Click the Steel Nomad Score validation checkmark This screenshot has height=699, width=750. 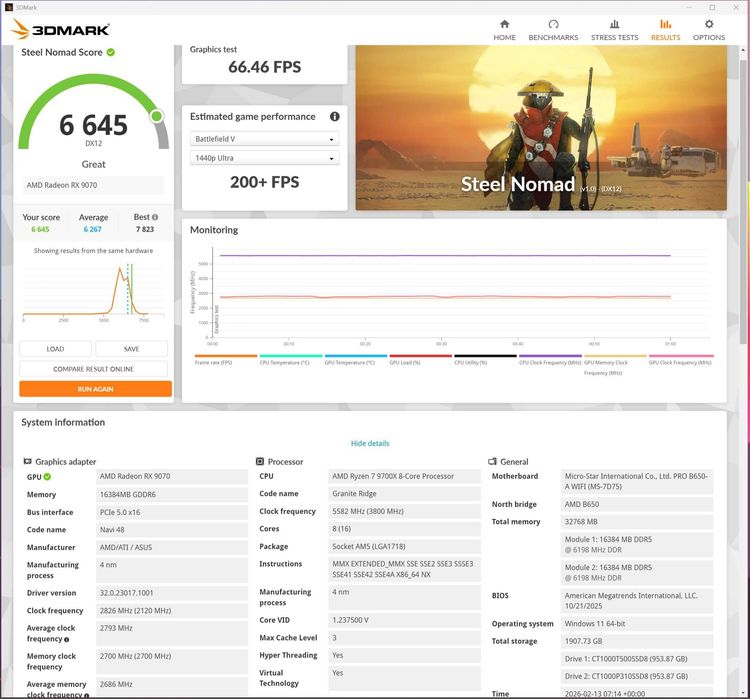[110, 52]
